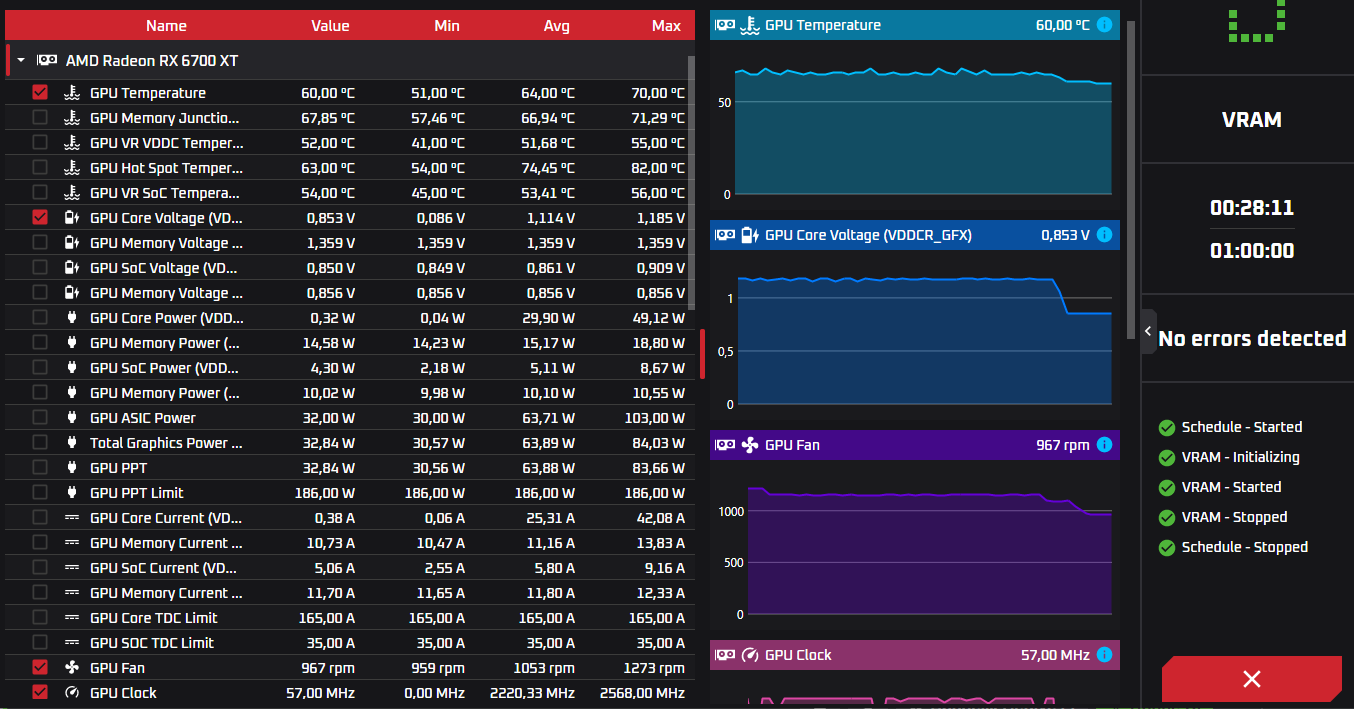Click the 60,00 °C value in graph header
This screenshot has height=709, width=1354.
[1062, 25]
